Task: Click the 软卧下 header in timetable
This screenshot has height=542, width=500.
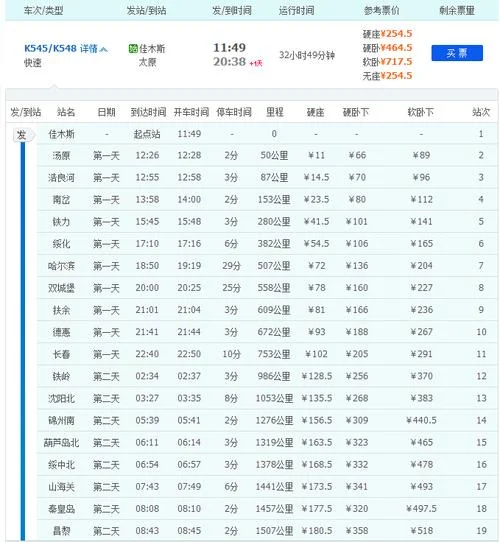Action: point(420,112)
